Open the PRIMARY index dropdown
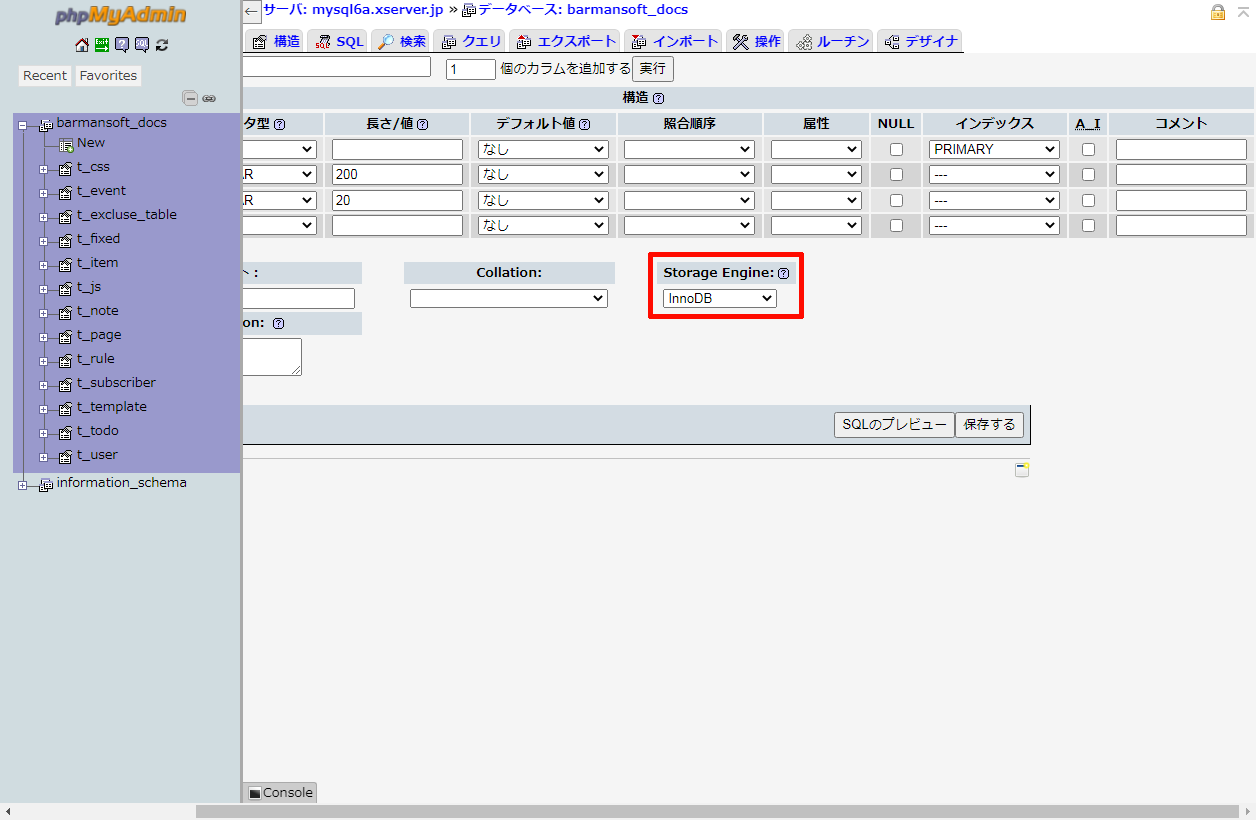Screen dimensions: 1256x820 click(994, 149)
